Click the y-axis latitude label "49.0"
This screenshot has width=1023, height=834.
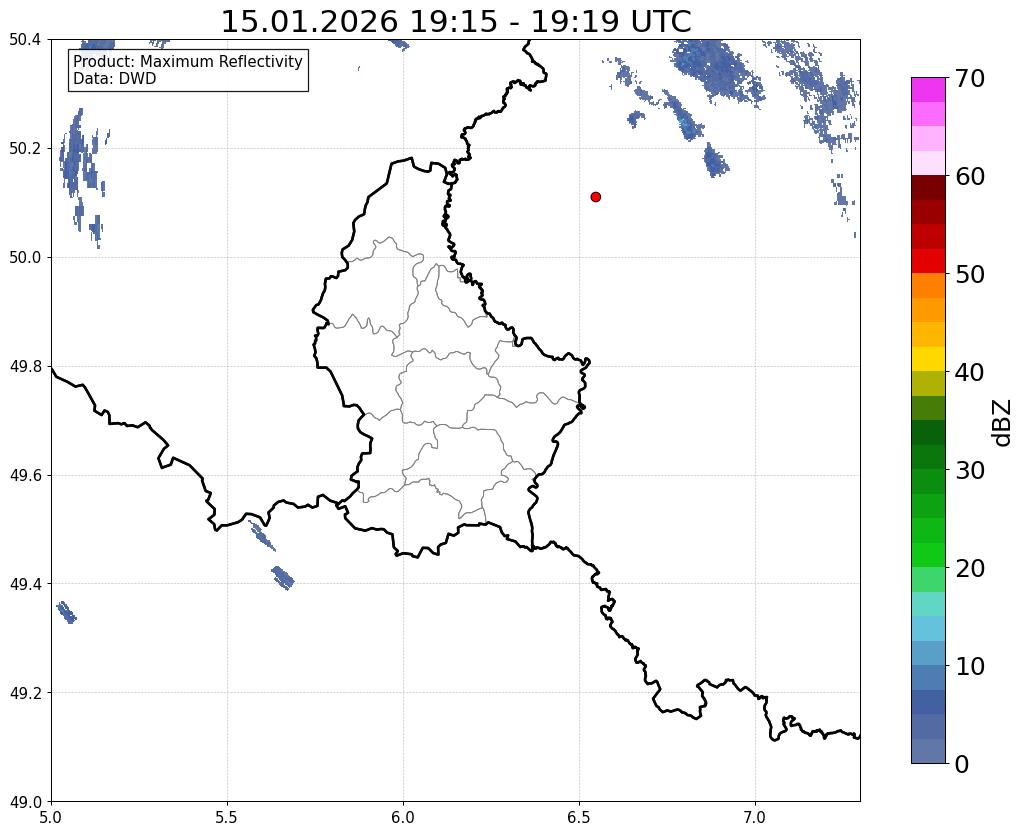[25, 802]
